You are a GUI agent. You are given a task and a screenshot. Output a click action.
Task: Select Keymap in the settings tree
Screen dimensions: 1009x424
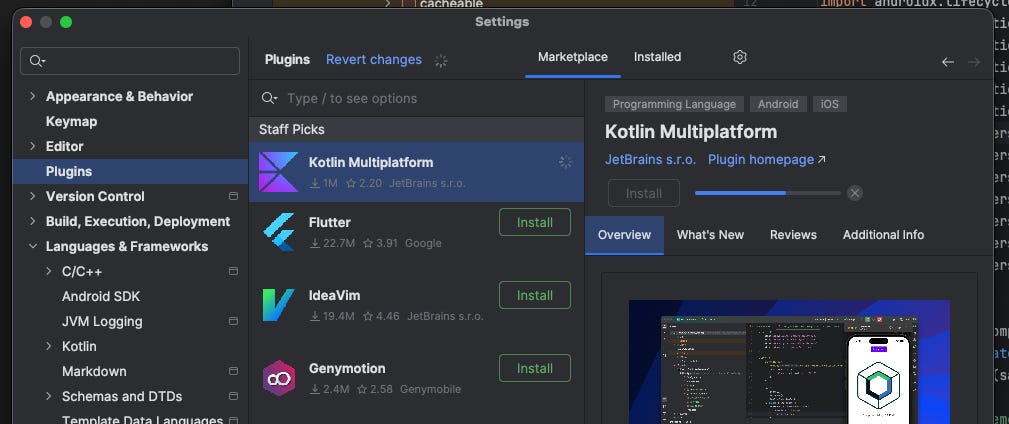point(71,121)
